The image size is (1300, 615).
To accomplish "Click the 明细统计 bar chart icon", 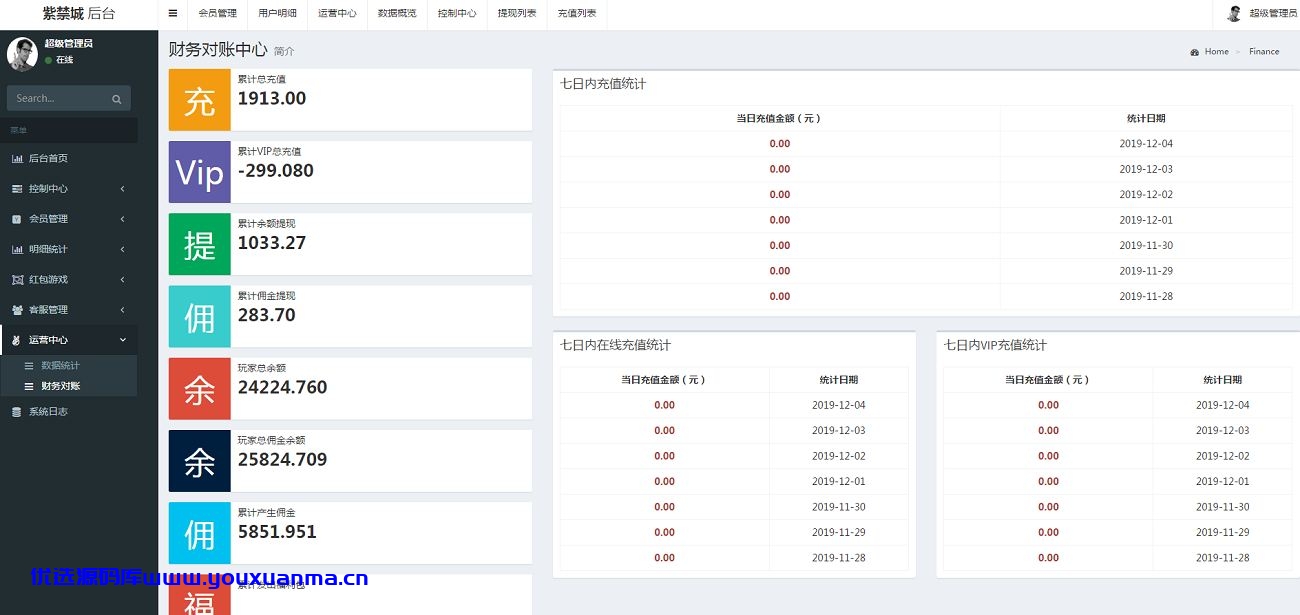I will coord(17,249).
